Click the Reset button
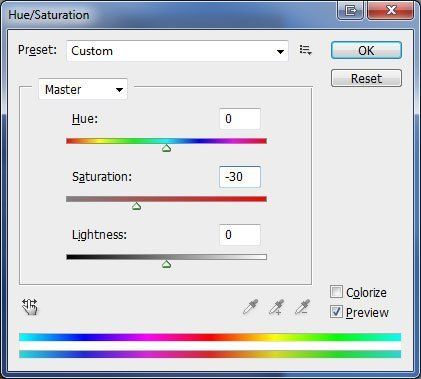 [366, 78]
